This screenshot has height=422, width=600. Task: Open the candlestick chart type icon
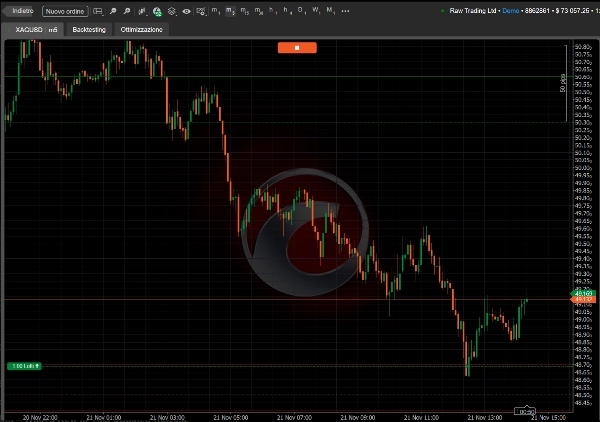[x=143, y=11]
